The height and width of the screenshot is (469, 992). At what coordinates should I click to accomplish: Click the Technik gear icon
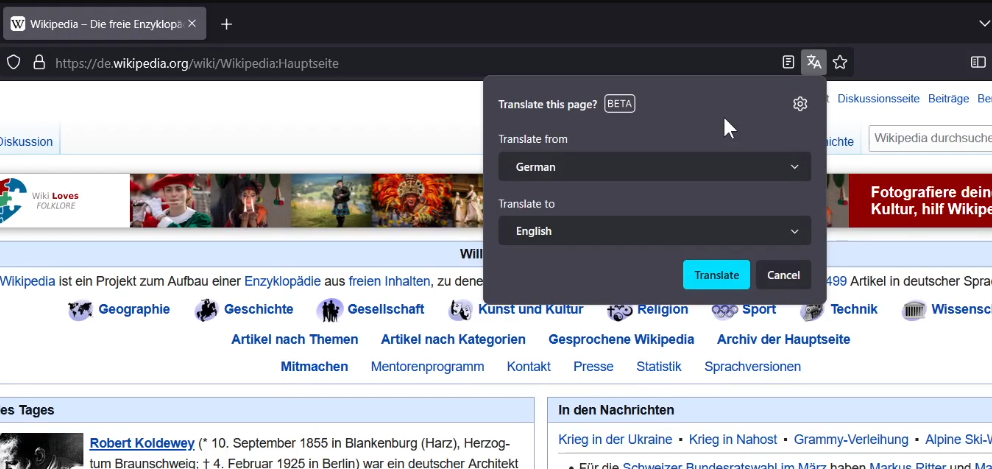point(812,310)
